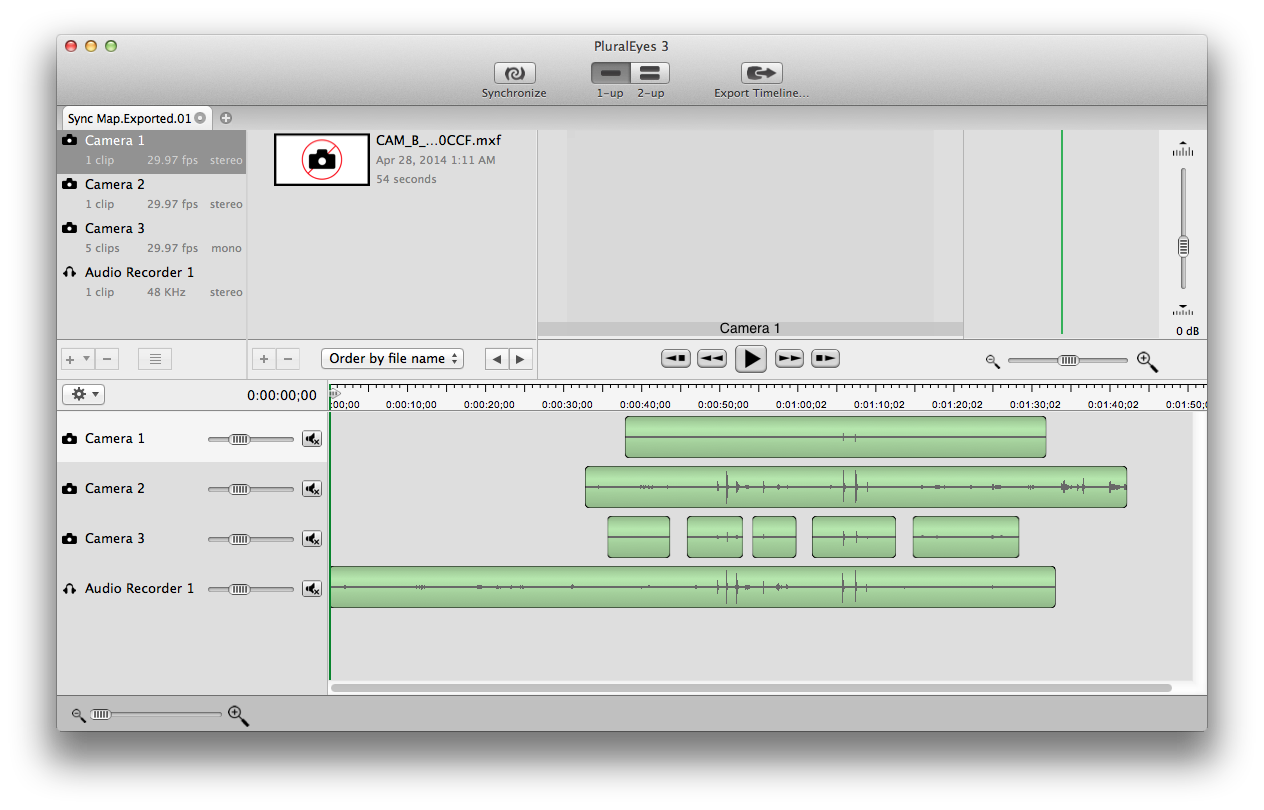Go to previous clip arrow
This screenshot has height=810, width=1264.
(497, 359)
